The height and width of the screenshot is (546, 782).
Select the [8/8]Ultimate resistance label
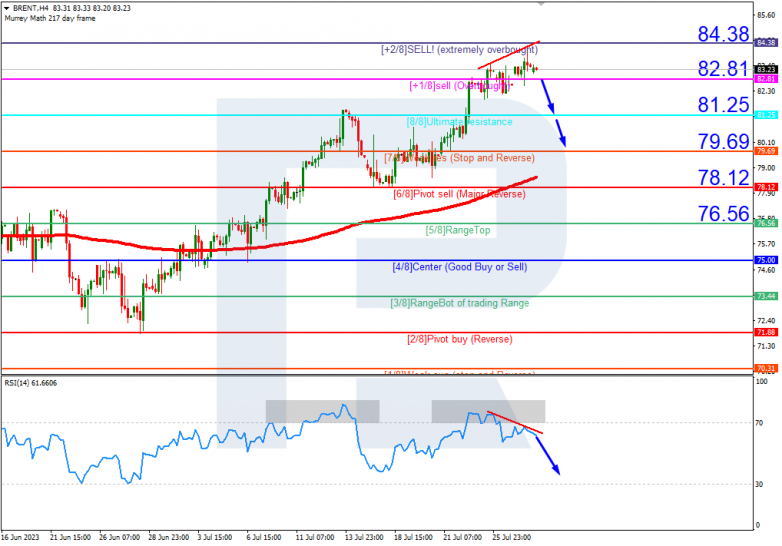459,122
